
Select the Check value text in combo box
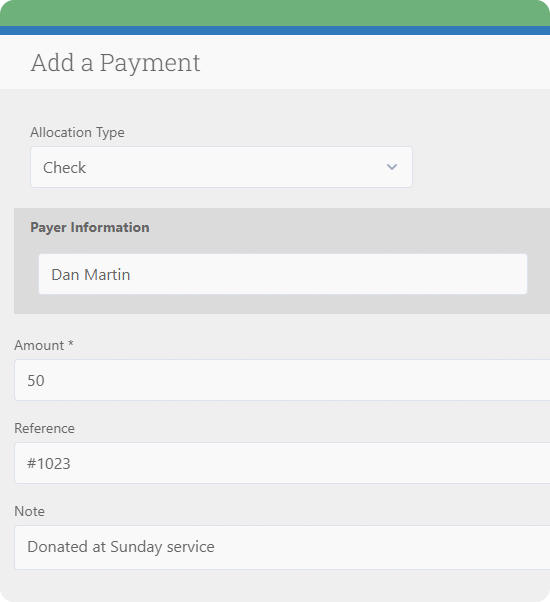[x=64, y=168]
